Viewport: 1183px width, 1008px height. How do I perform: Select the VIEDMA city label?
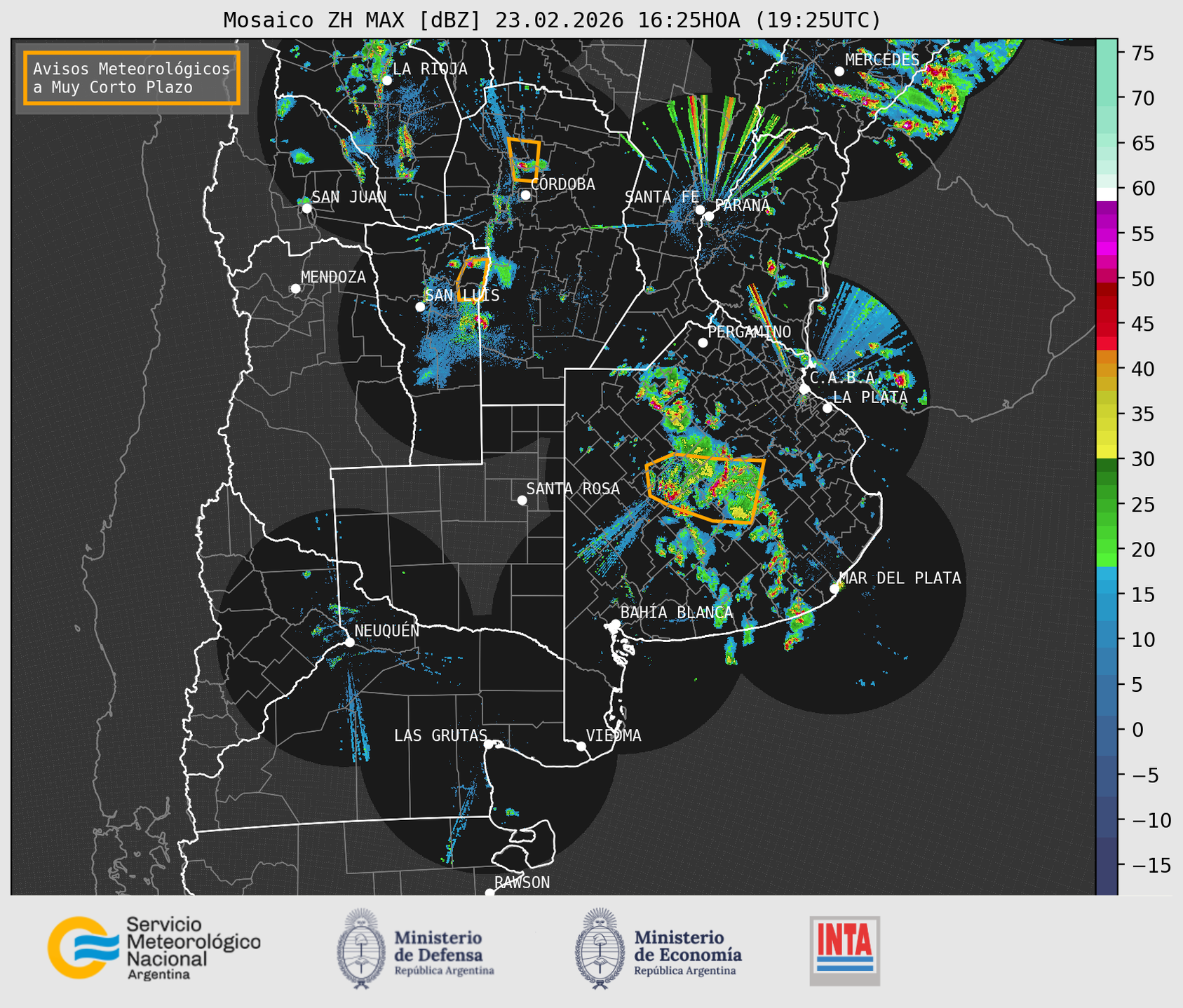point(614,735)
